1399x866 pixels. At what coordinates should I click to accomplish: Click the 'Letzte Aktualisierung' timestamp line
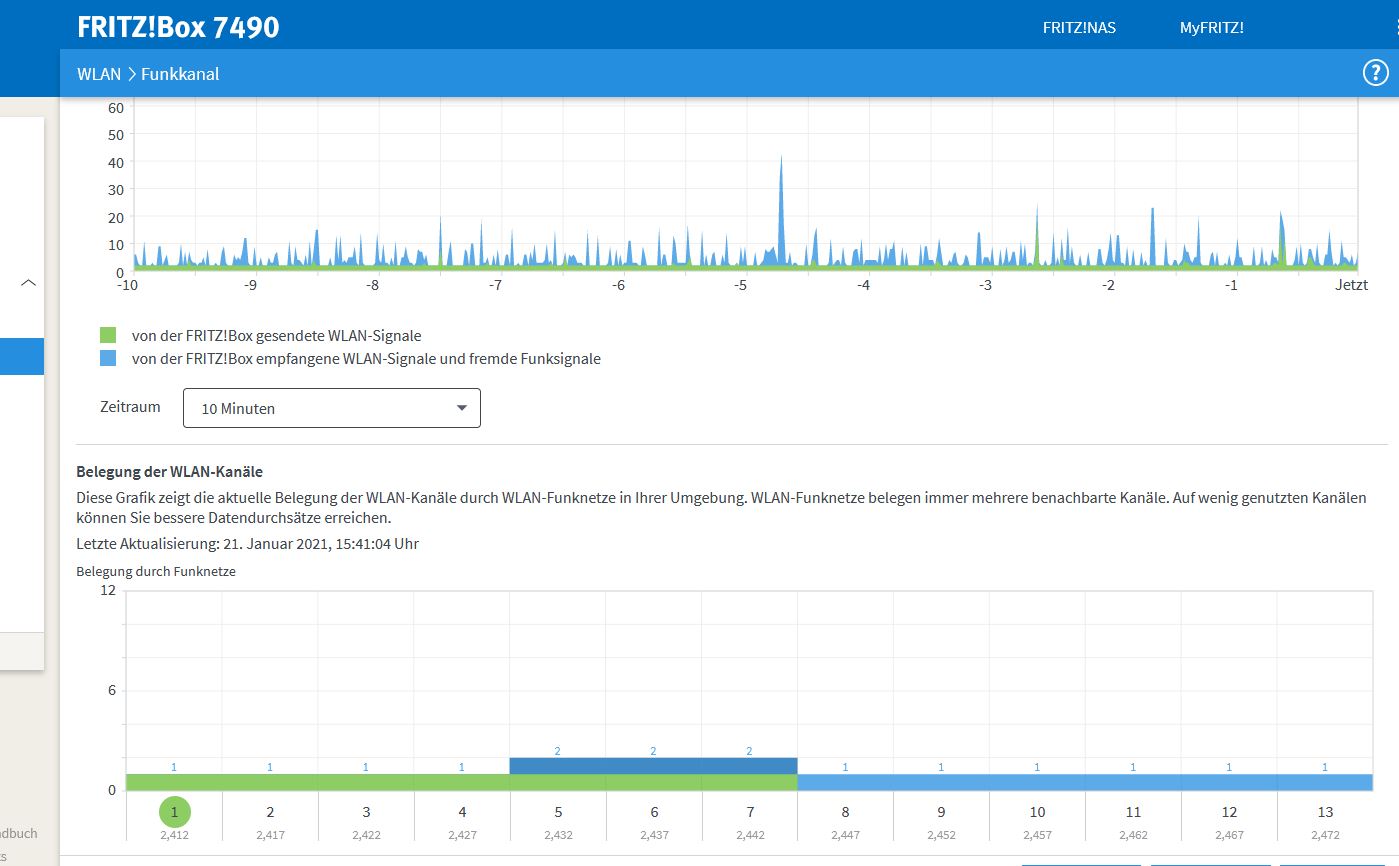[247, 544]
